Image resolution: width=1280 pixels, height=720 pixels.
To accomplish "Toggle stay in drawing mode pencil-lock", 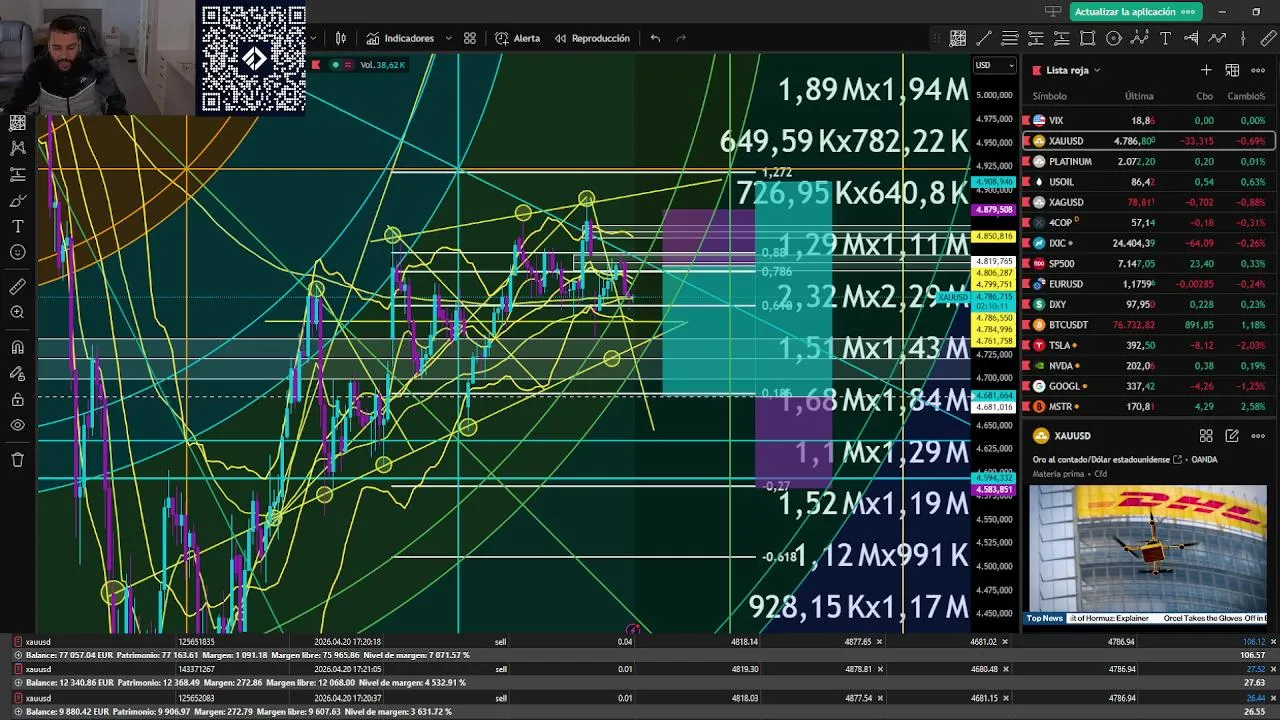I will (x=17, y=373).
